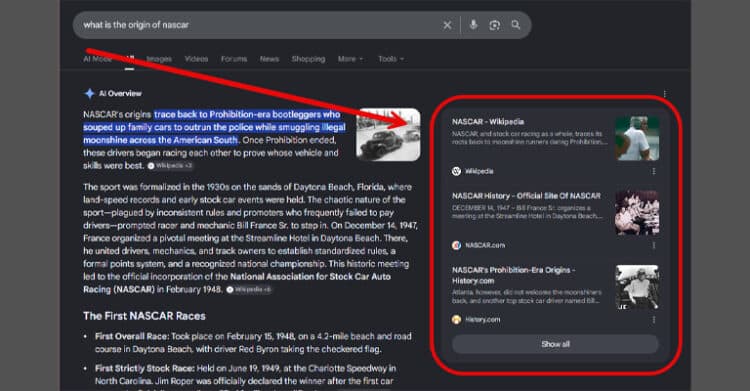Click the AI Overview sparkle icon
This screenshot has width=750, height=391.
[89, 93]
